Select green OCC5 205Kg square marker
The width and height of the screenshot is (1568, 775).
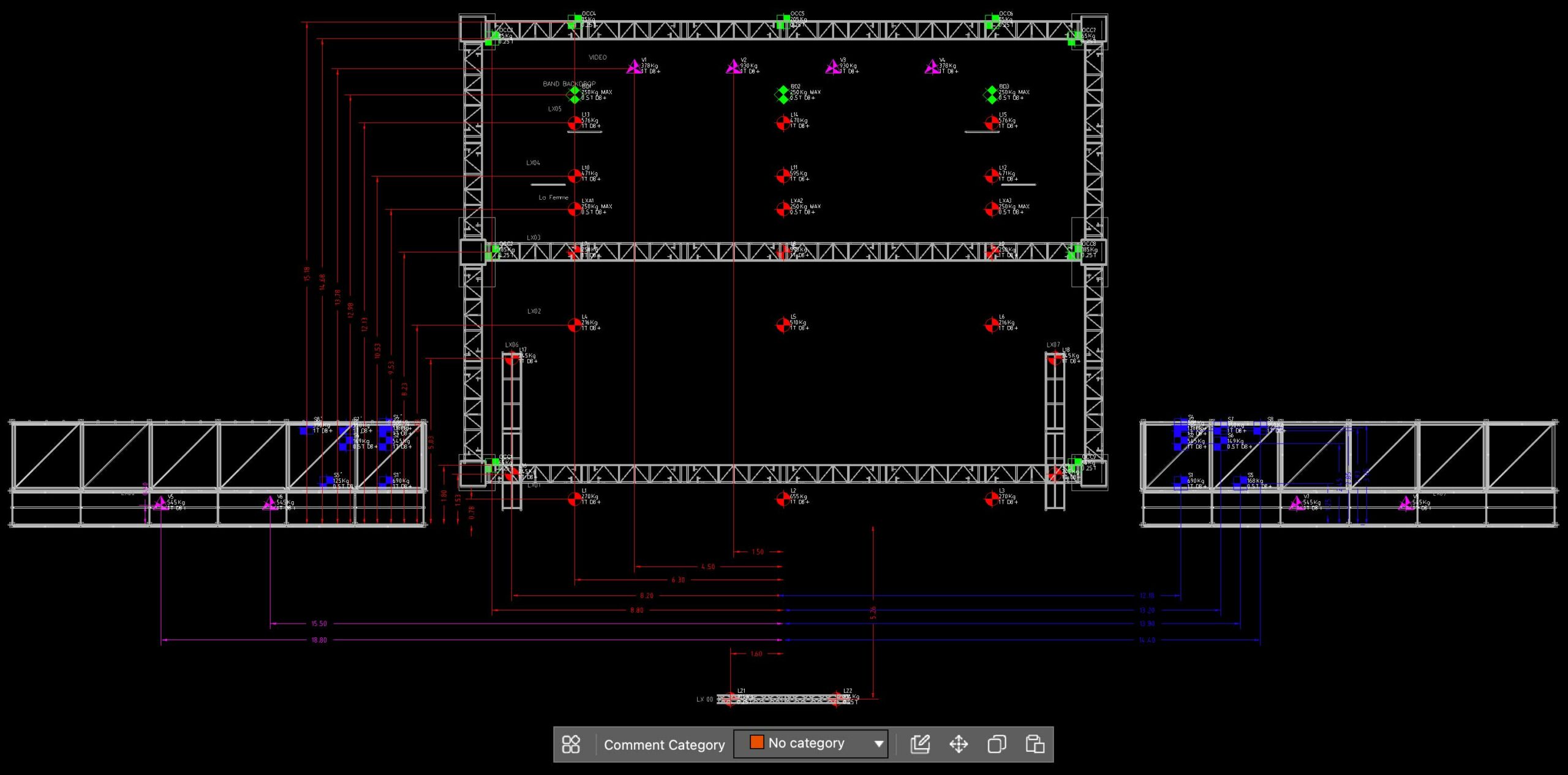click(x=782, y=22)
